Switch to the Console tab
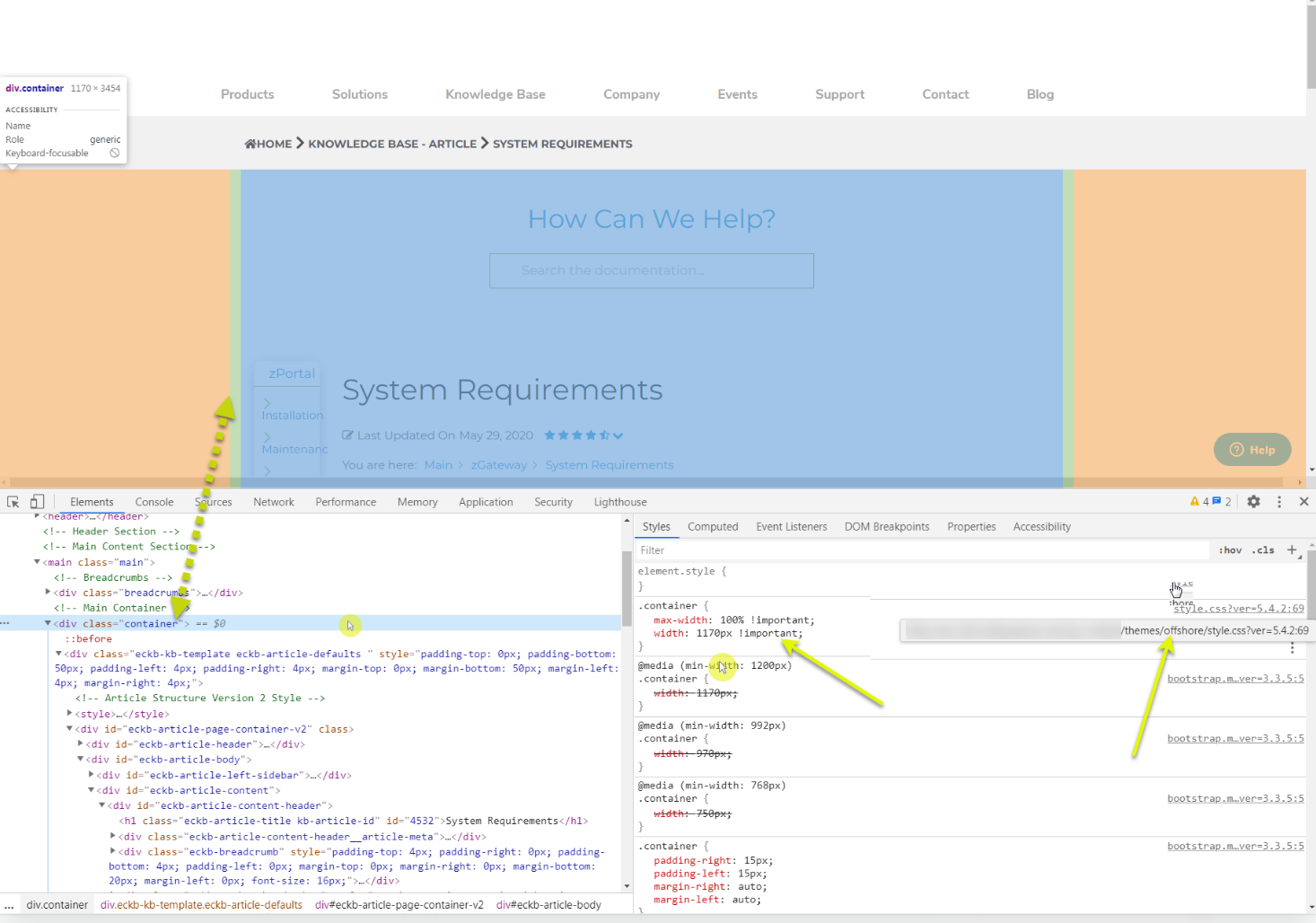This screenshot has height=923, width=1316. coord(154,502)
